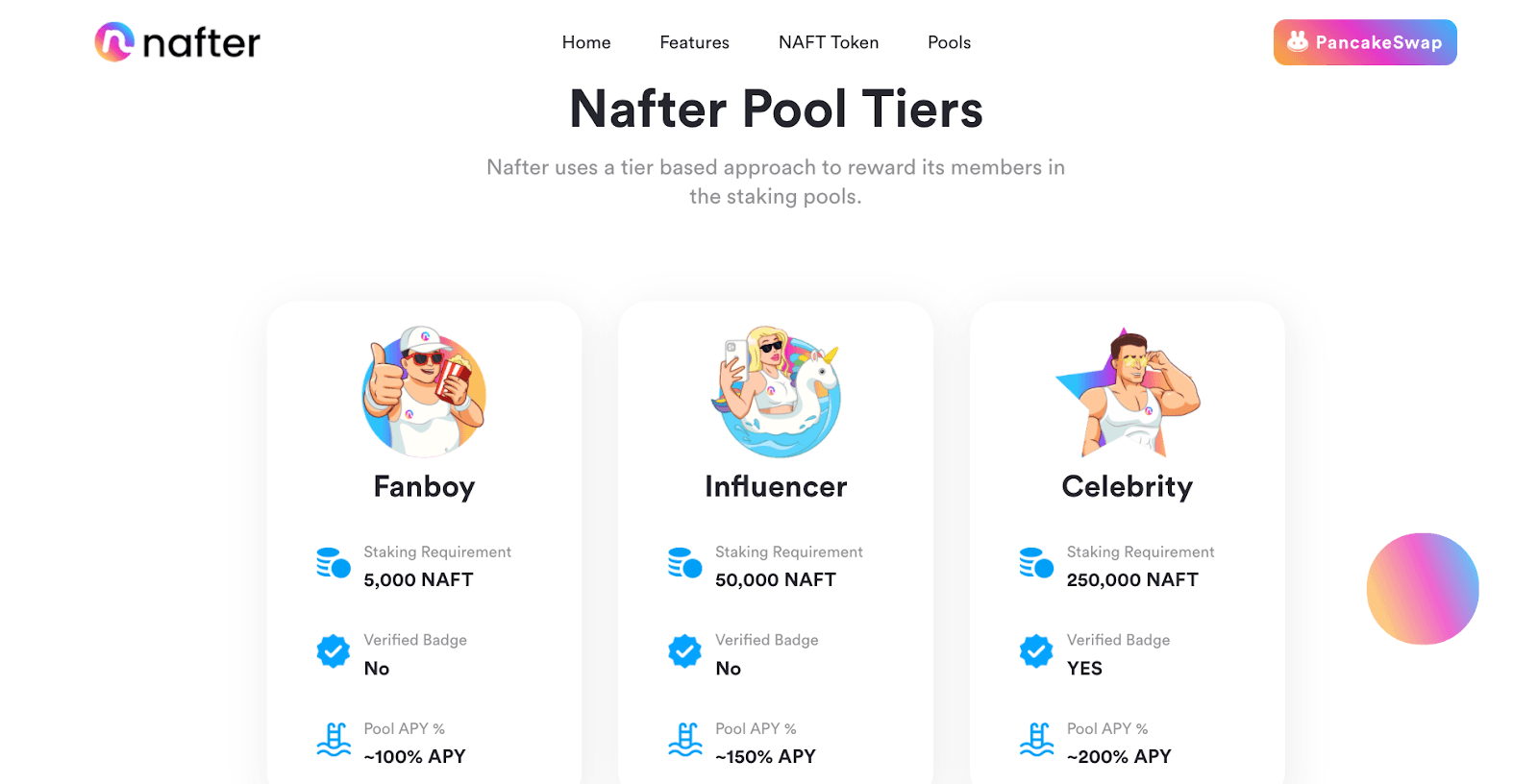The height and width of the screenshot is (784, 1538).
Task: Click the Nafter logo icon
Action: point(114,42)
